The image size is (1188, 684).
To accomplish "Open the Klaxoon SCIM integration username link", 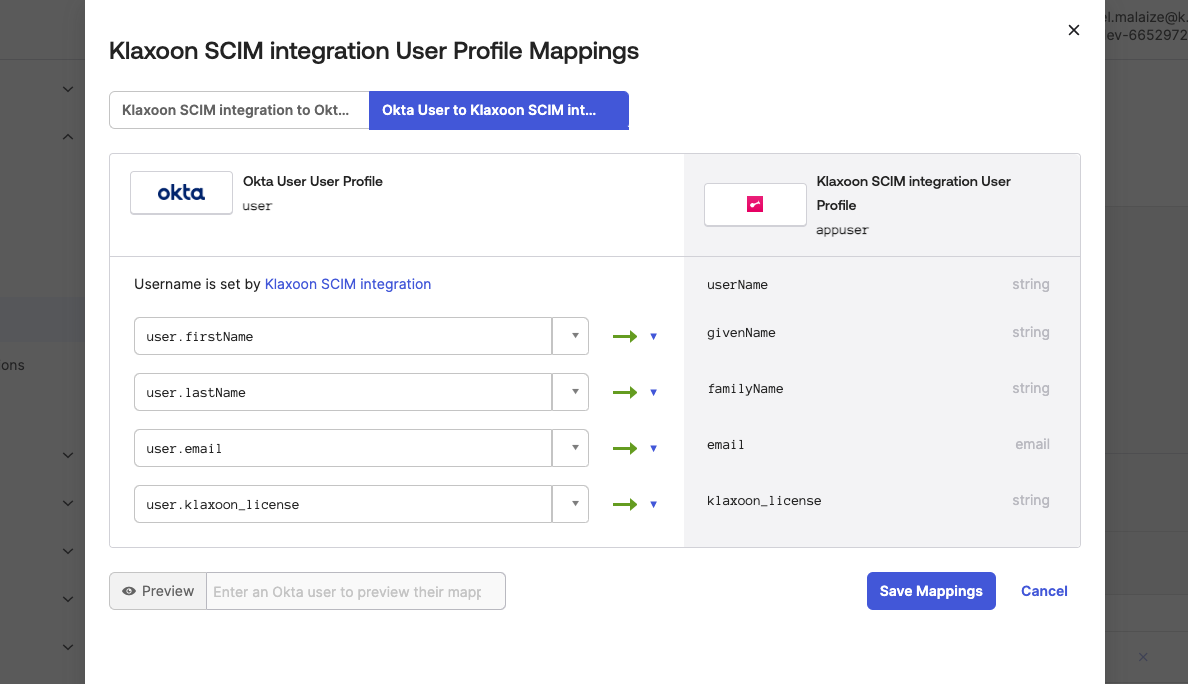I will 348,284.
